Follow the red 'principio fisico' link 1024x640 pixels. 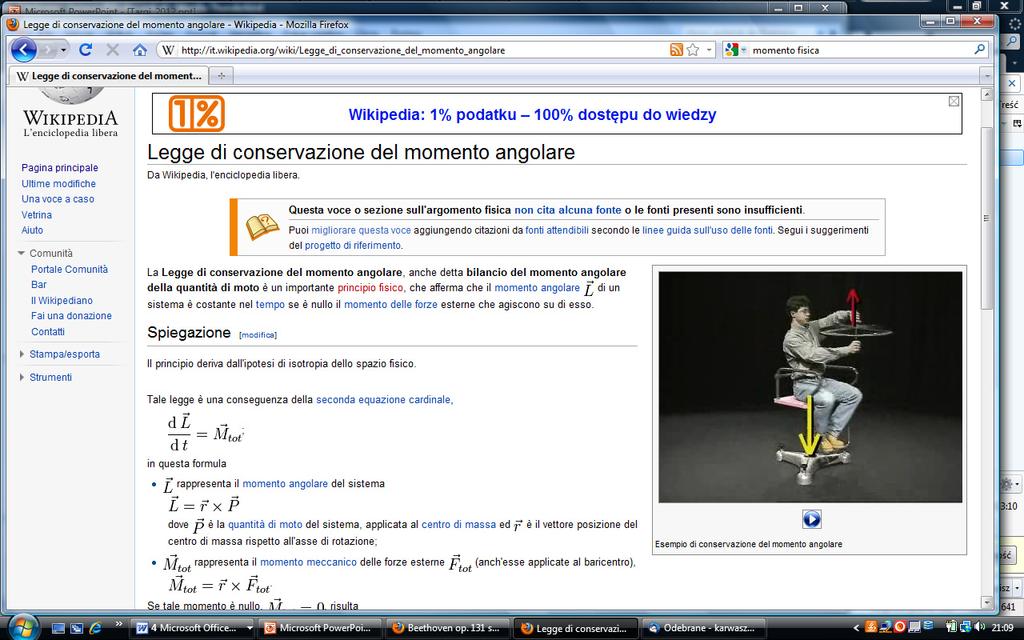pos(370,288)
